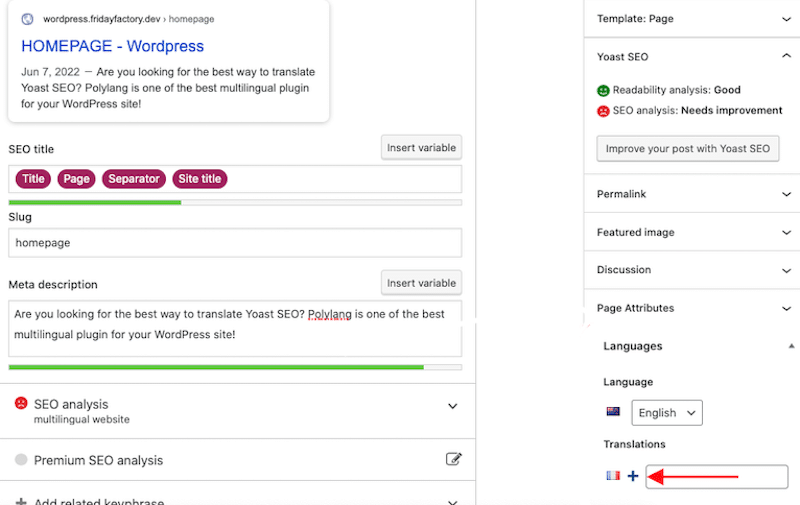Expand the SEO analysis section chevron

tap(452, 406)
